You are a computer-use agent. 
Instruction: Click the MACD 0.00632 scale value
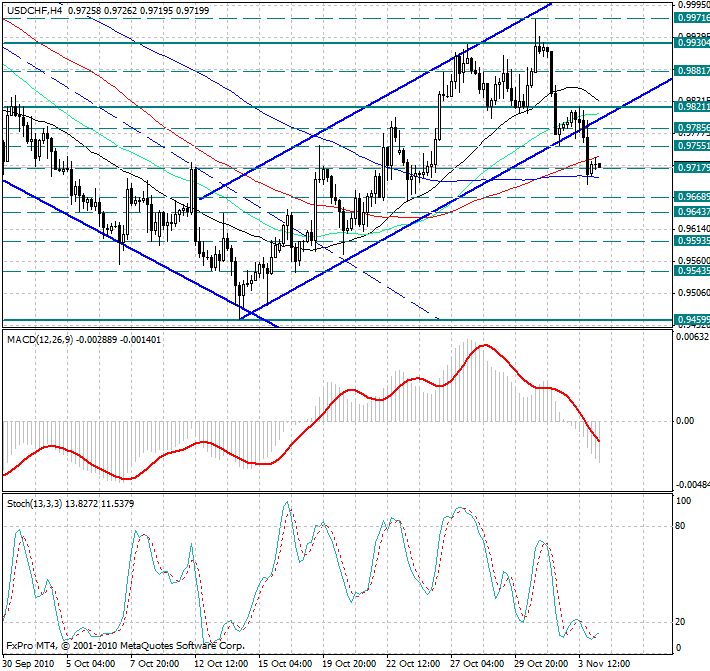pyautogui.click(x=693, y=336)
